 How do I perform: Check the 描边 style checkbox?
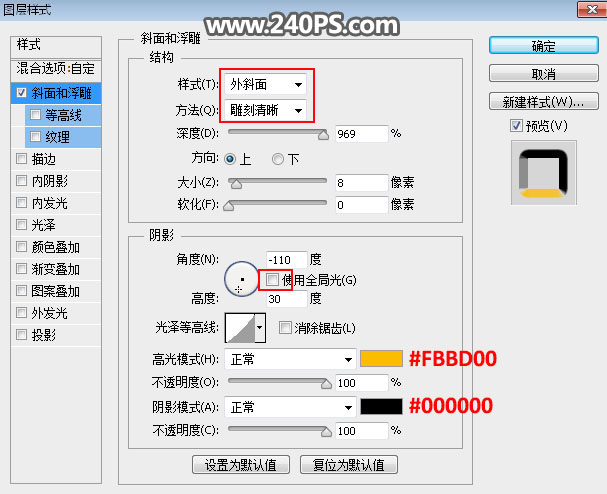21,159
